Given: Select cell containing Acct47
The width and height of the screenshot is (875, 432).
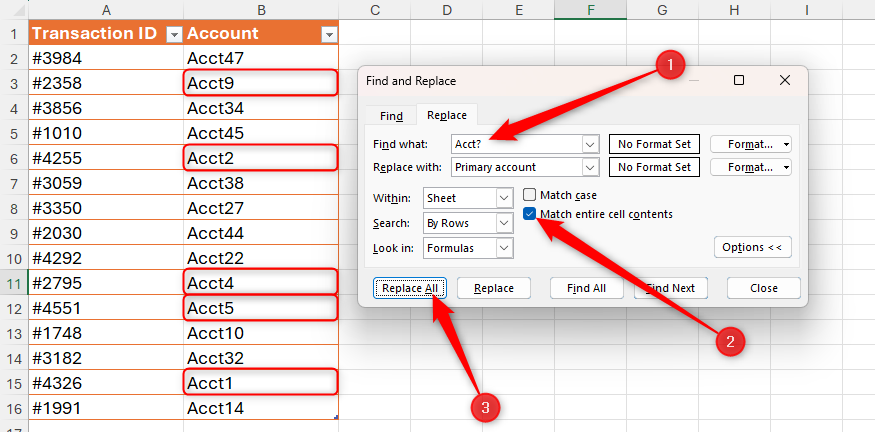Looking at the screenshot, I should 260,59.
